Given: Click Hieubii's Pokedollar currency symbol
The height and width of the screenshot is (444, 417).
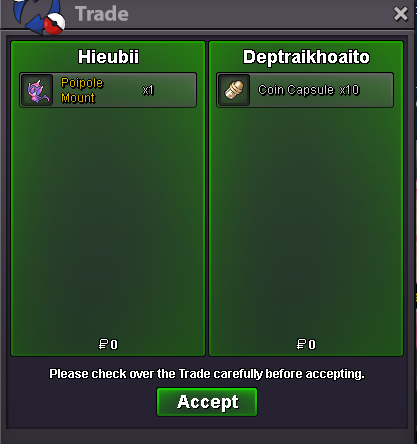Looking at the screenshot, I should coord(103,344).
